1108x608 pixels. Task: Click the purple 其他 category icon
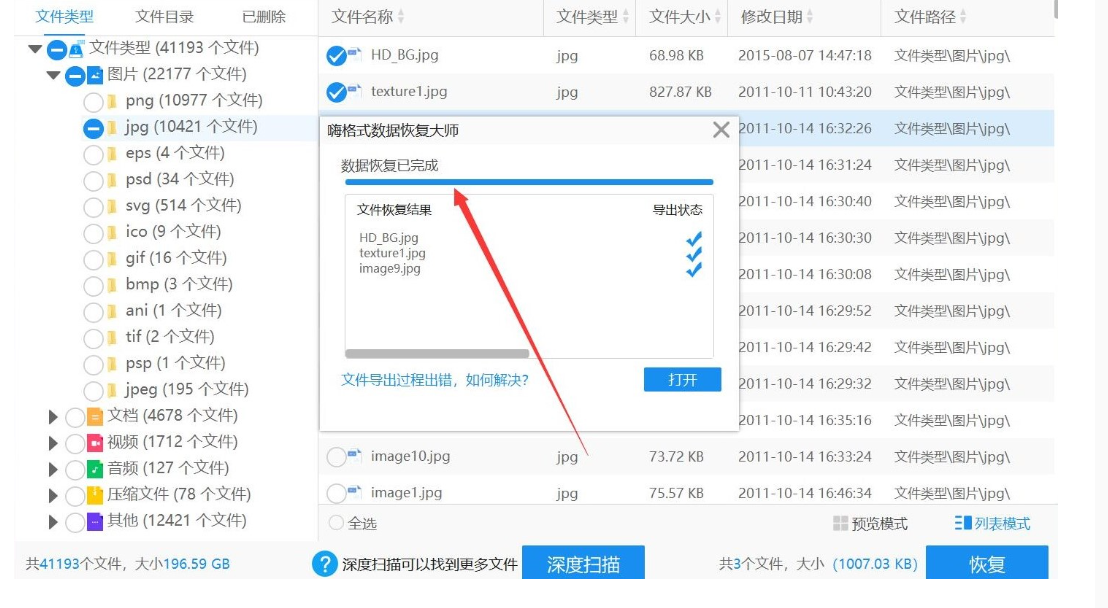[x=95, y=522]
